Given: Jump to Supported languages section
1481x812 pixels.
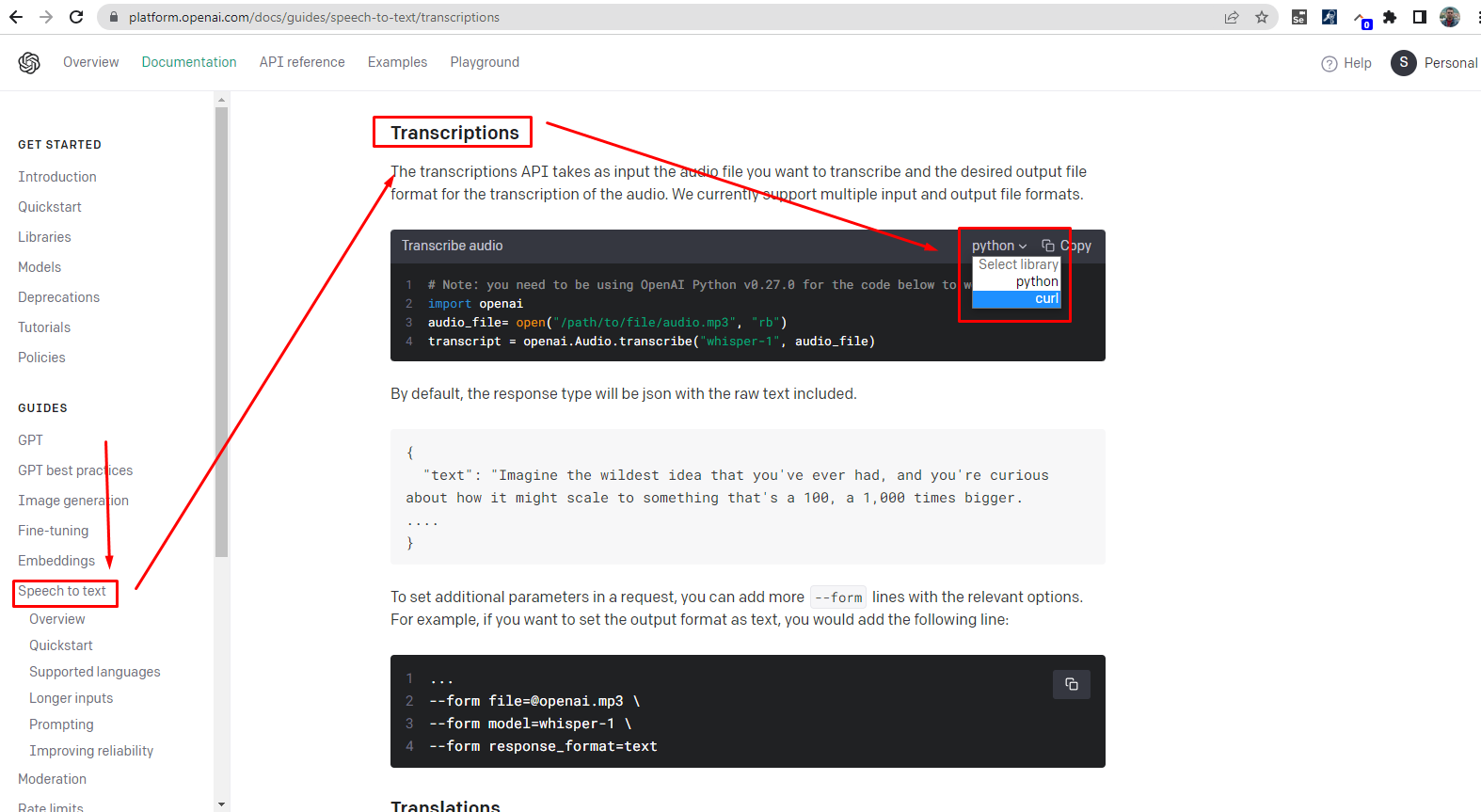Looking at the screenshot, I should click(x=95, y=672).
